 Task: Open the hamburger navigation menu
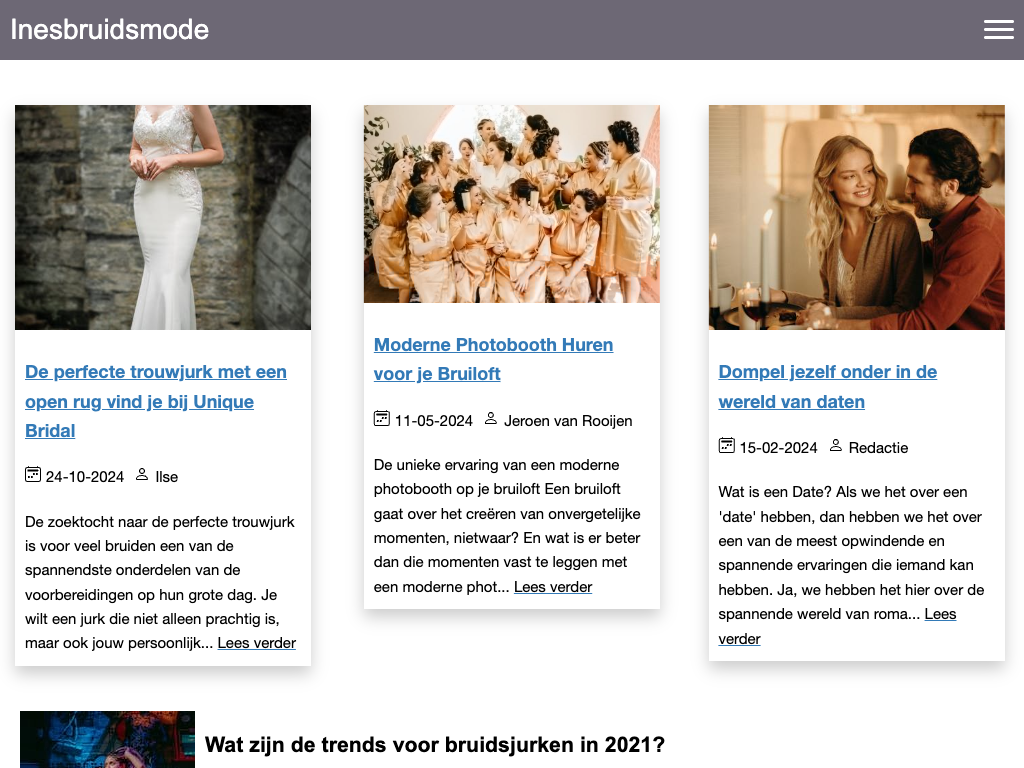tap(998, 30)
